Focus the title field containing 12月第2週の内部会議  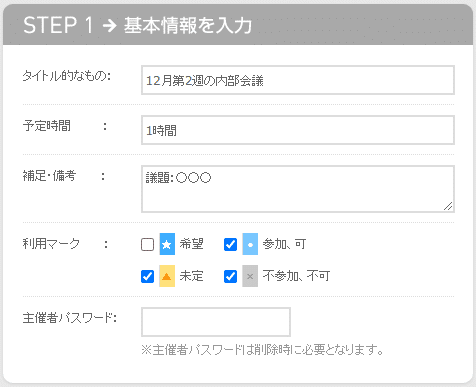click(298, 80)
